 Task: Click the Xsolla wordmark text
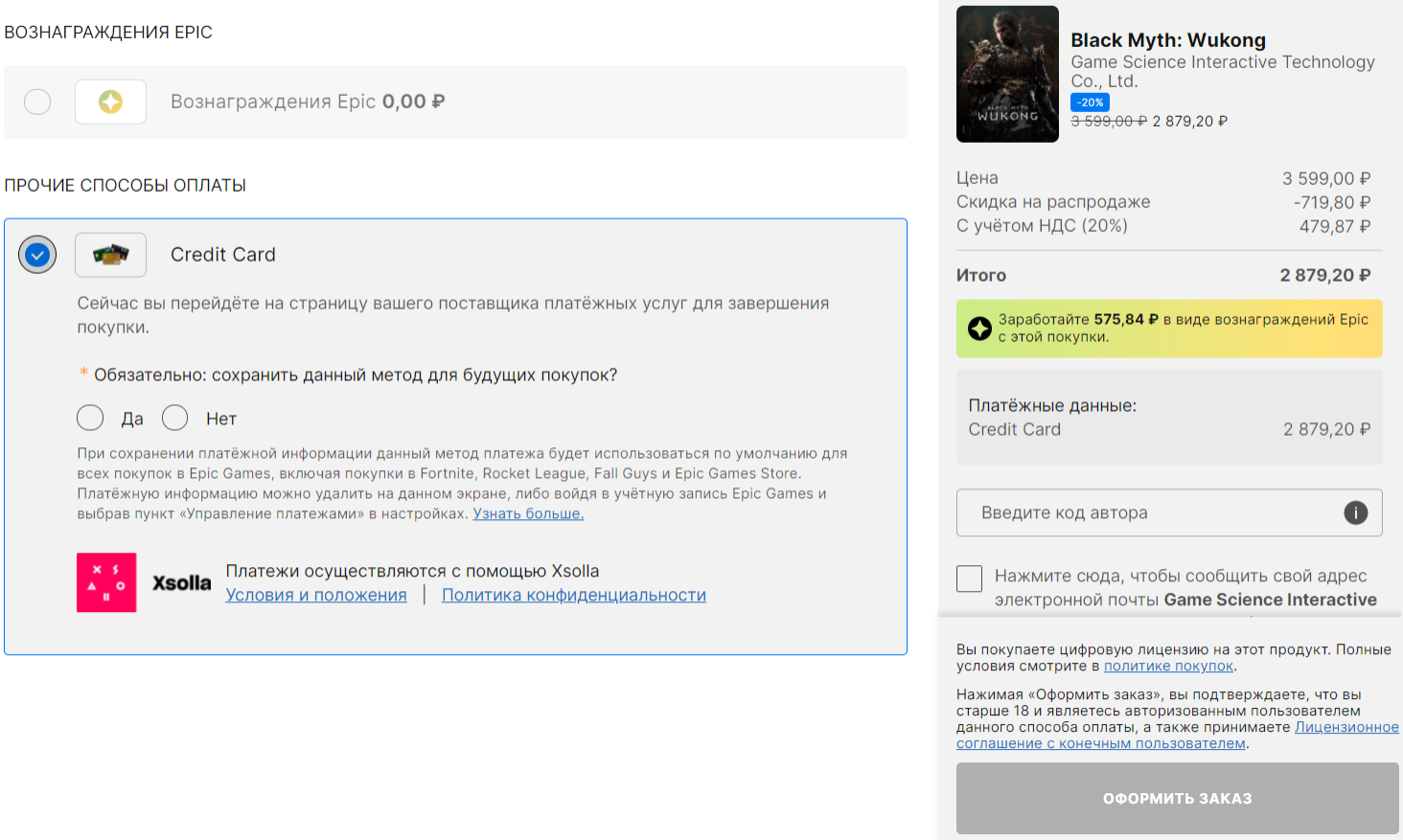pyautogui.click(x=181, y=582)
